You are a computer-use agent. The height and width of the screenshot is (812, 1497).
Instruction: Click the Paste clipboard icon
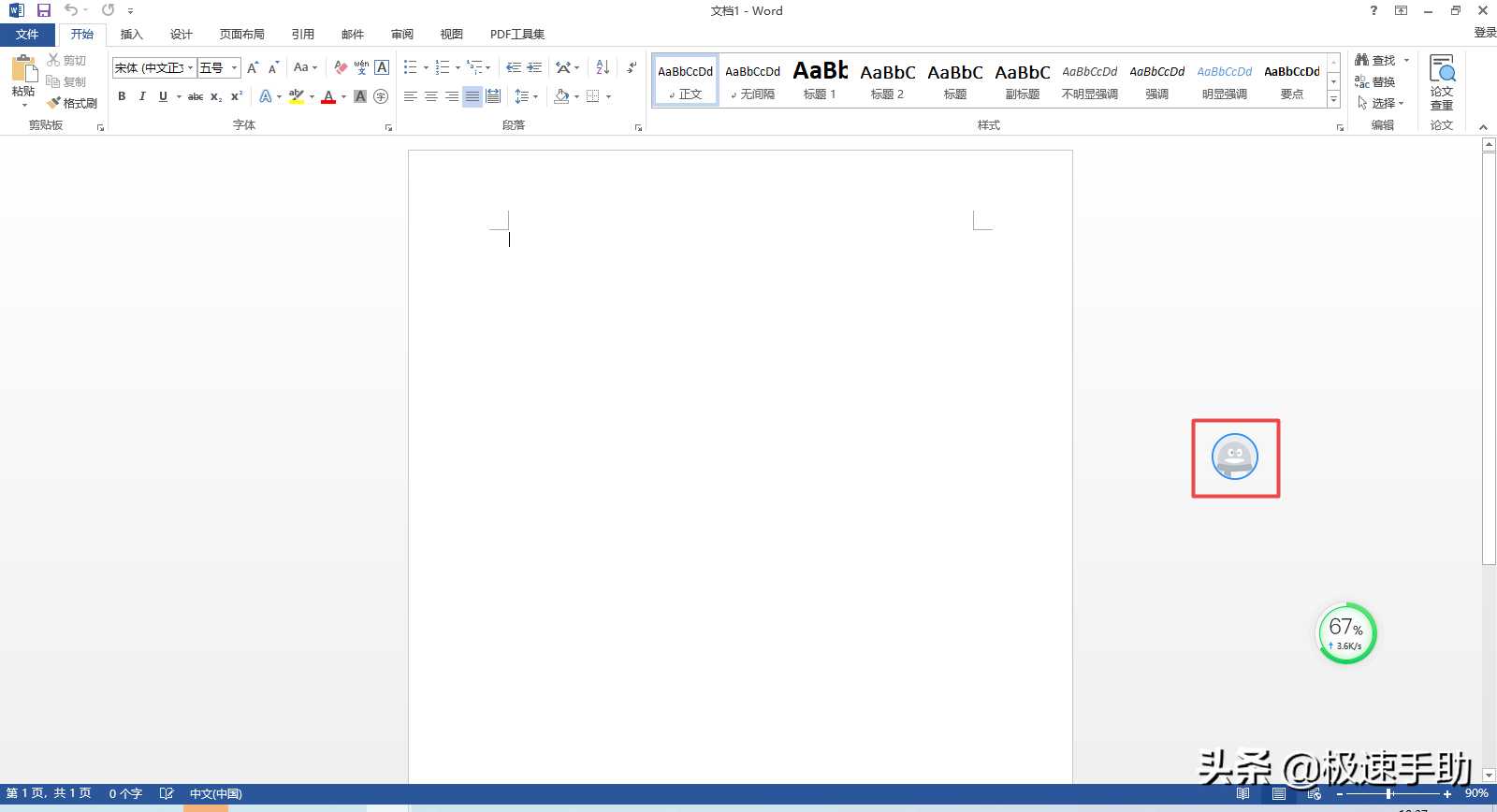coord(23,68)
